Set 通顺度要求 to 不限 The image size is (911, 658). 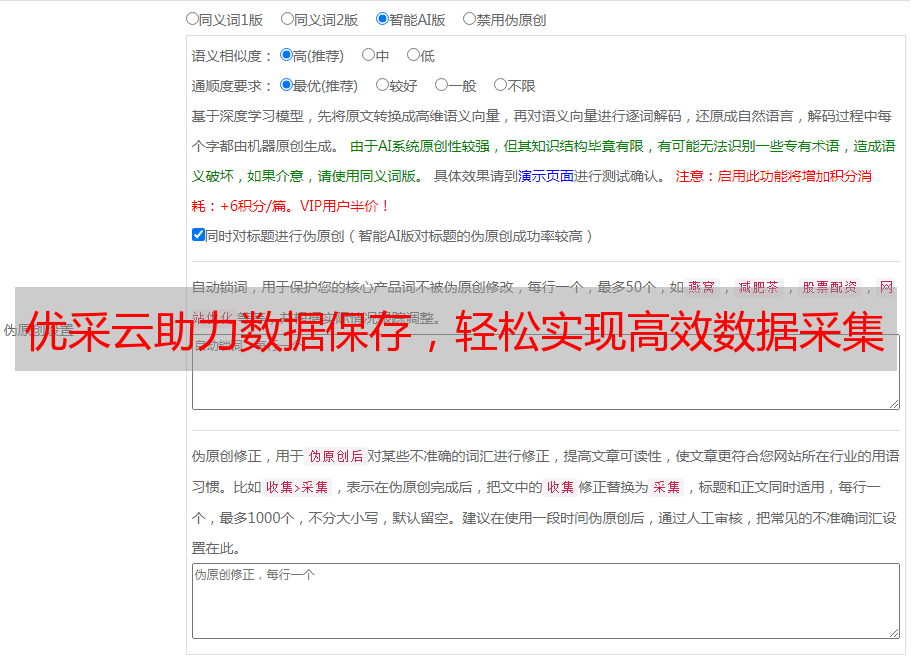pyautogui.click(x=500, y=85)
